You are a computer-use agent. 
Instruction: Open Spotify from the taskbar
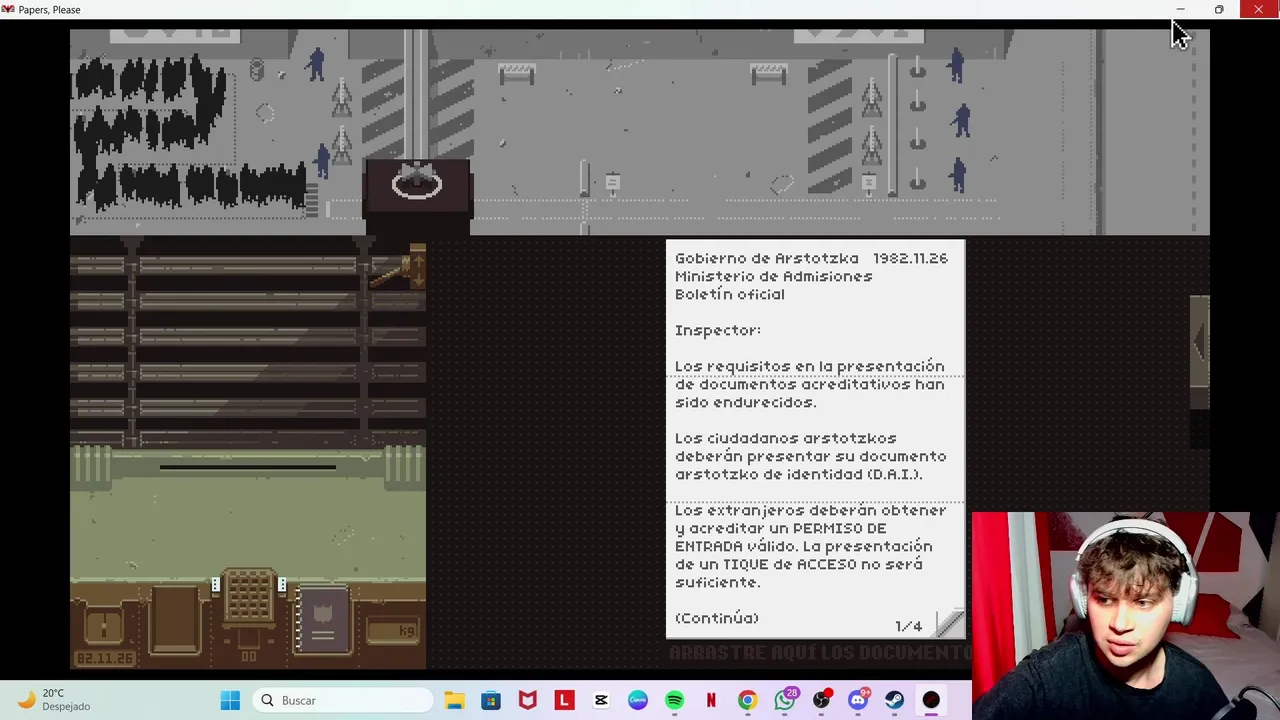click(x=674, y=701)
